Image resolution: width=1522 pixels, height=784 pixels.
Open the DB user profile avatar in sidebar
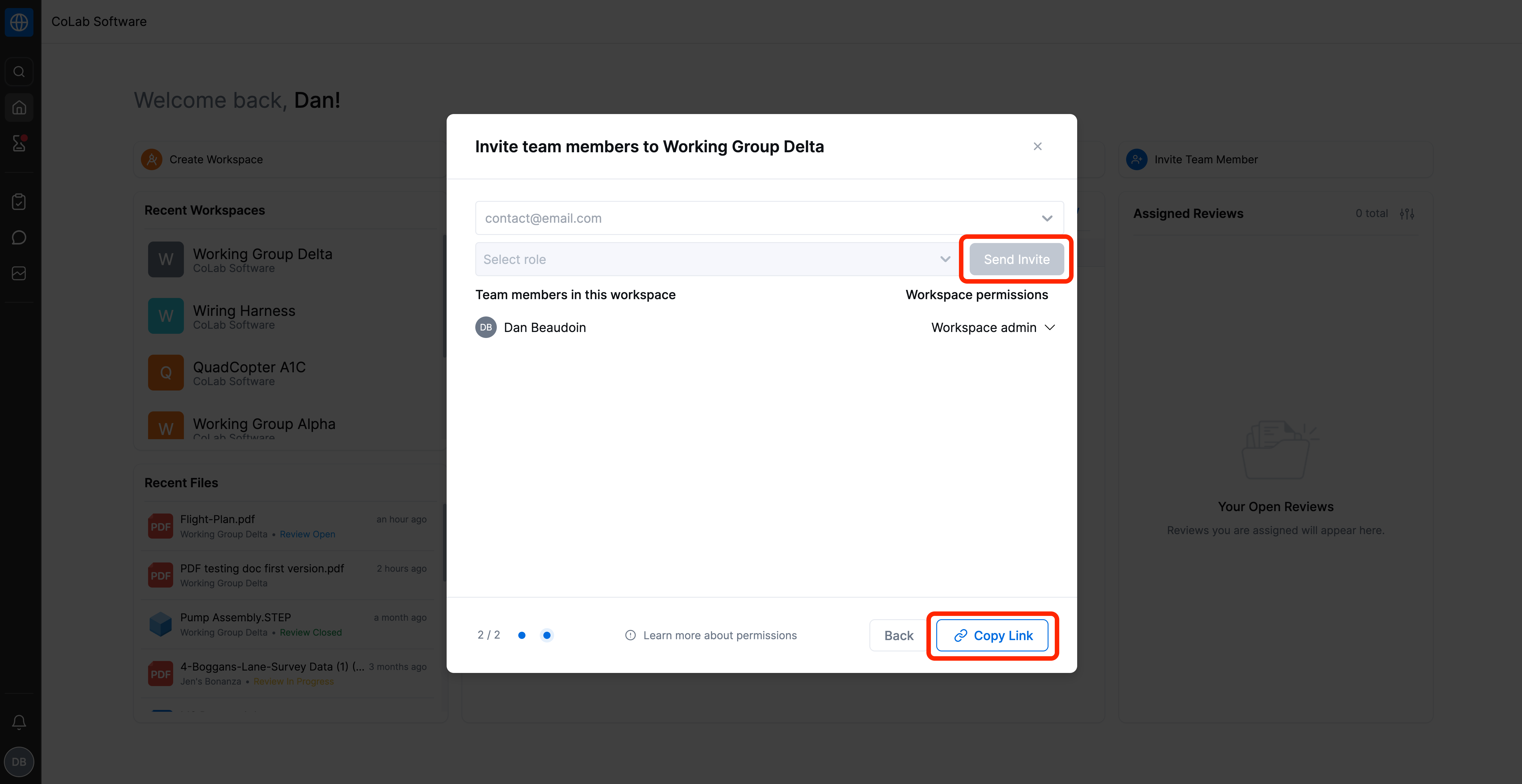(19, 762)
